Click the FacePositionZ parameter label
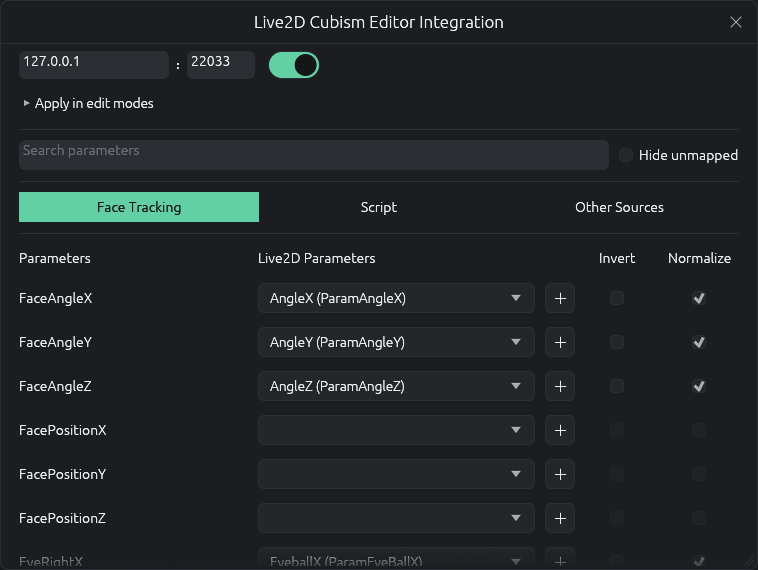758x570 pixels. tap(62, 518)
